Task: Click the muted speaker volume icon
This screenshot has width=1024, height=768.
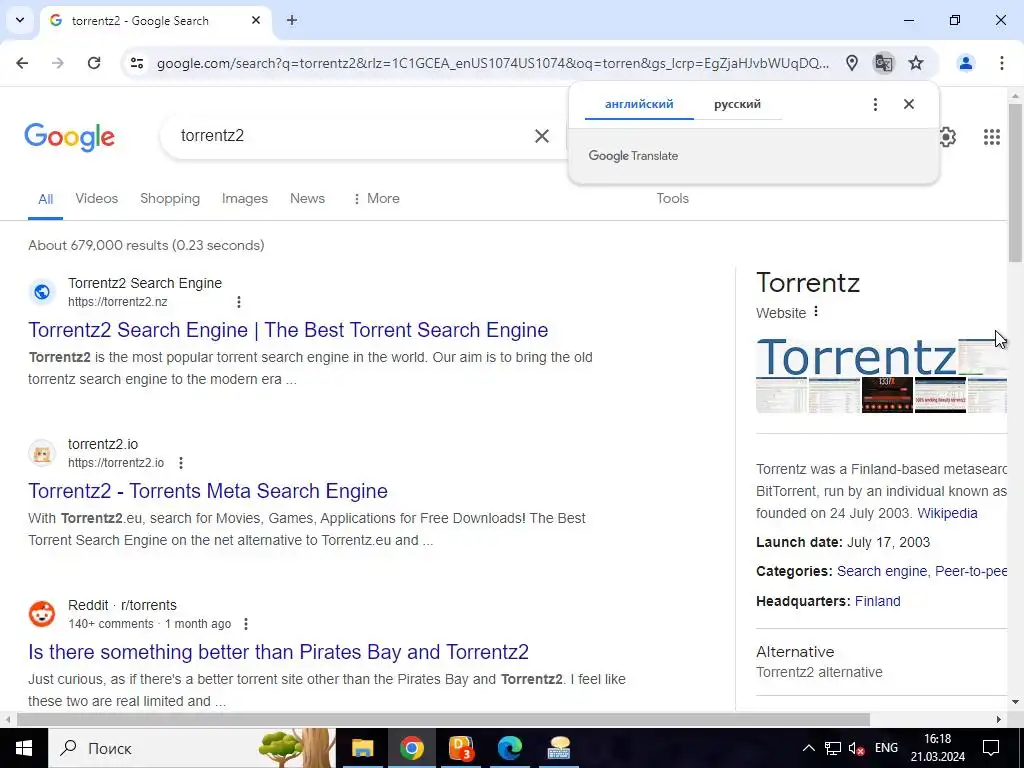Action: coord(856,748)
